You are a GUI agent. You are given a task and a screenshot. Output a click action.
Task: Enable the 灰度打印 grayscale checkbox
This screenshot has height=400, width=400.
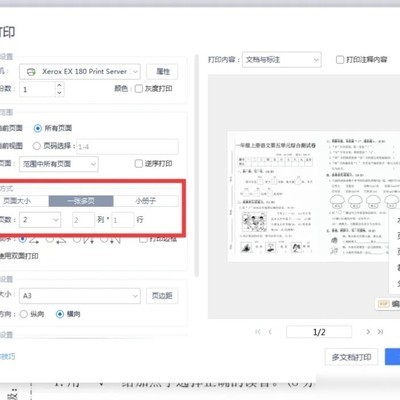(139, 89)
